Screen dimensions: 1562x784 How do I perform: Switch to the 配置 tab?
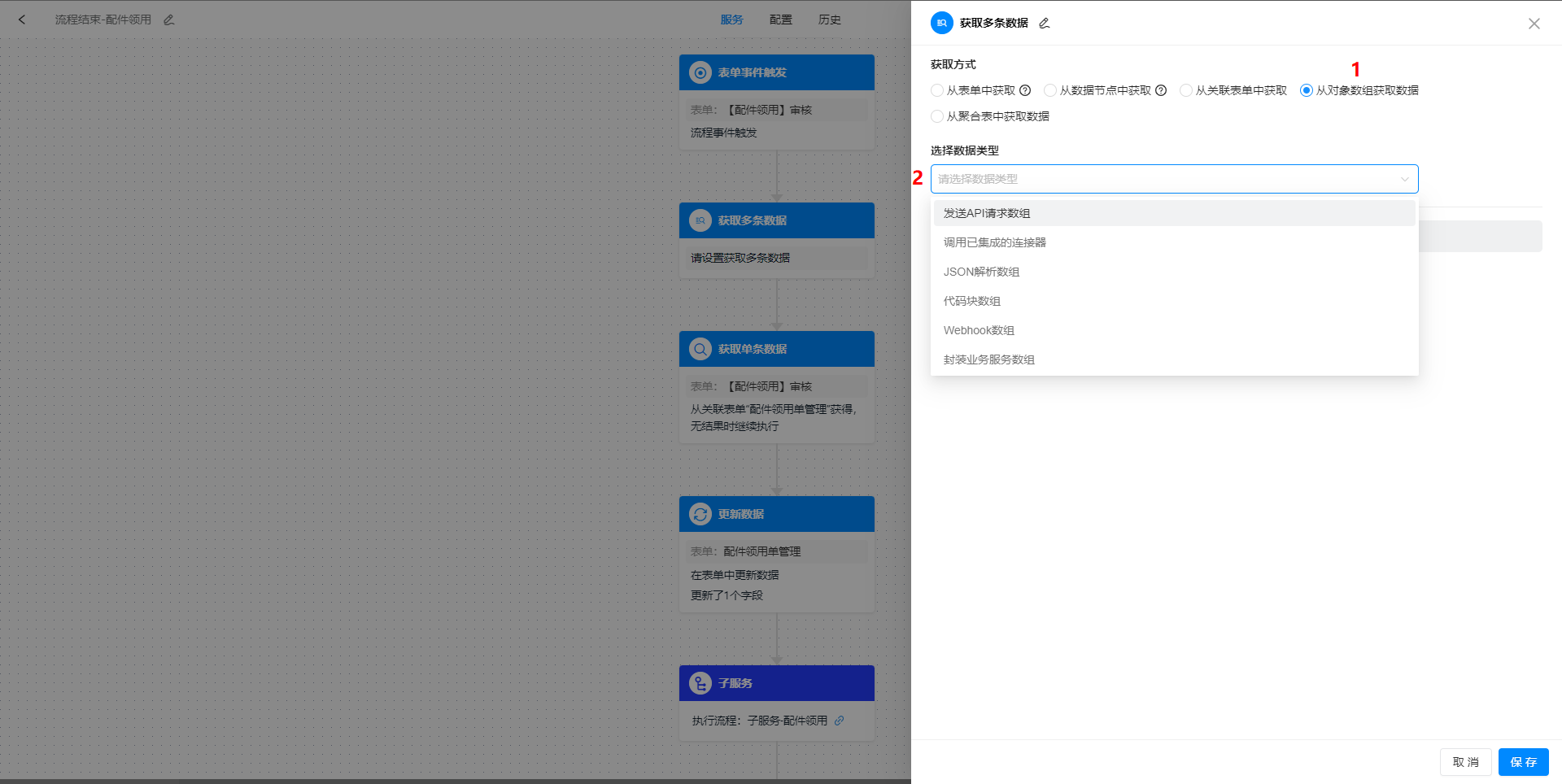pyautogui.click(x=780, y=19)
